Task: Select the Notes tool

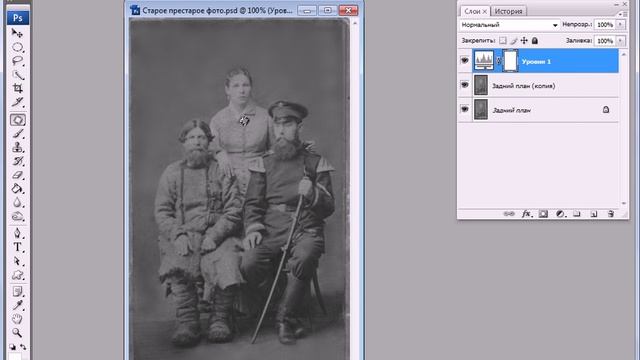Action: point(17,291)
